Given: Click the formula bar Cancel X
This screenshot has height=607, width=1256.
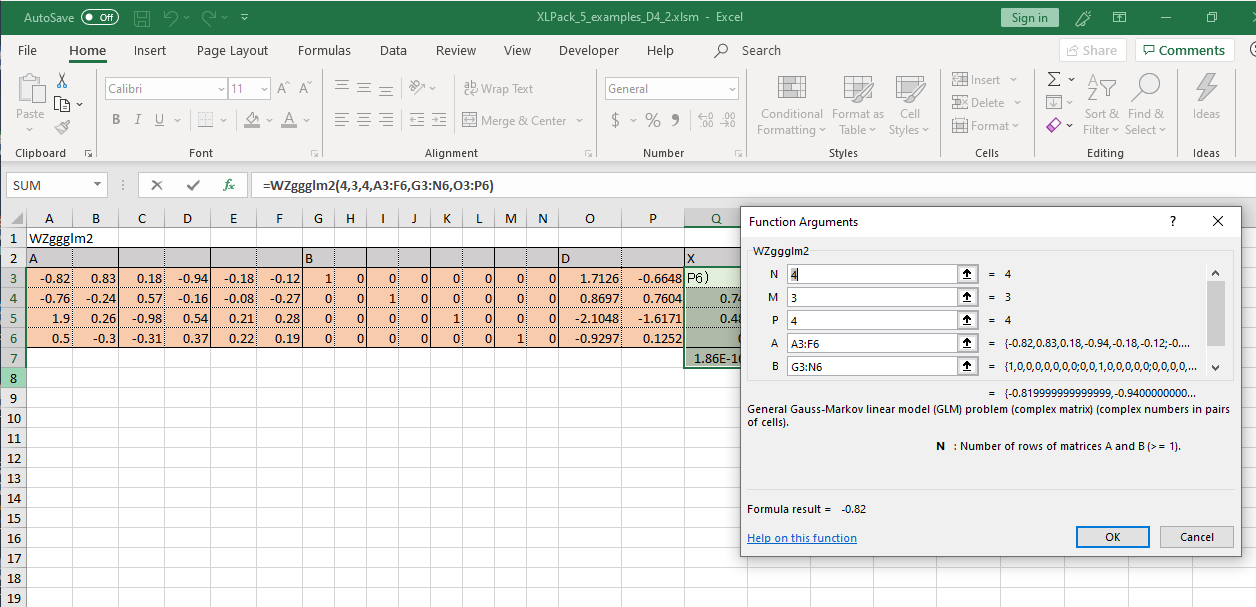Looking at the screenshot, I should pyautogui.click(x=157, y=185).
